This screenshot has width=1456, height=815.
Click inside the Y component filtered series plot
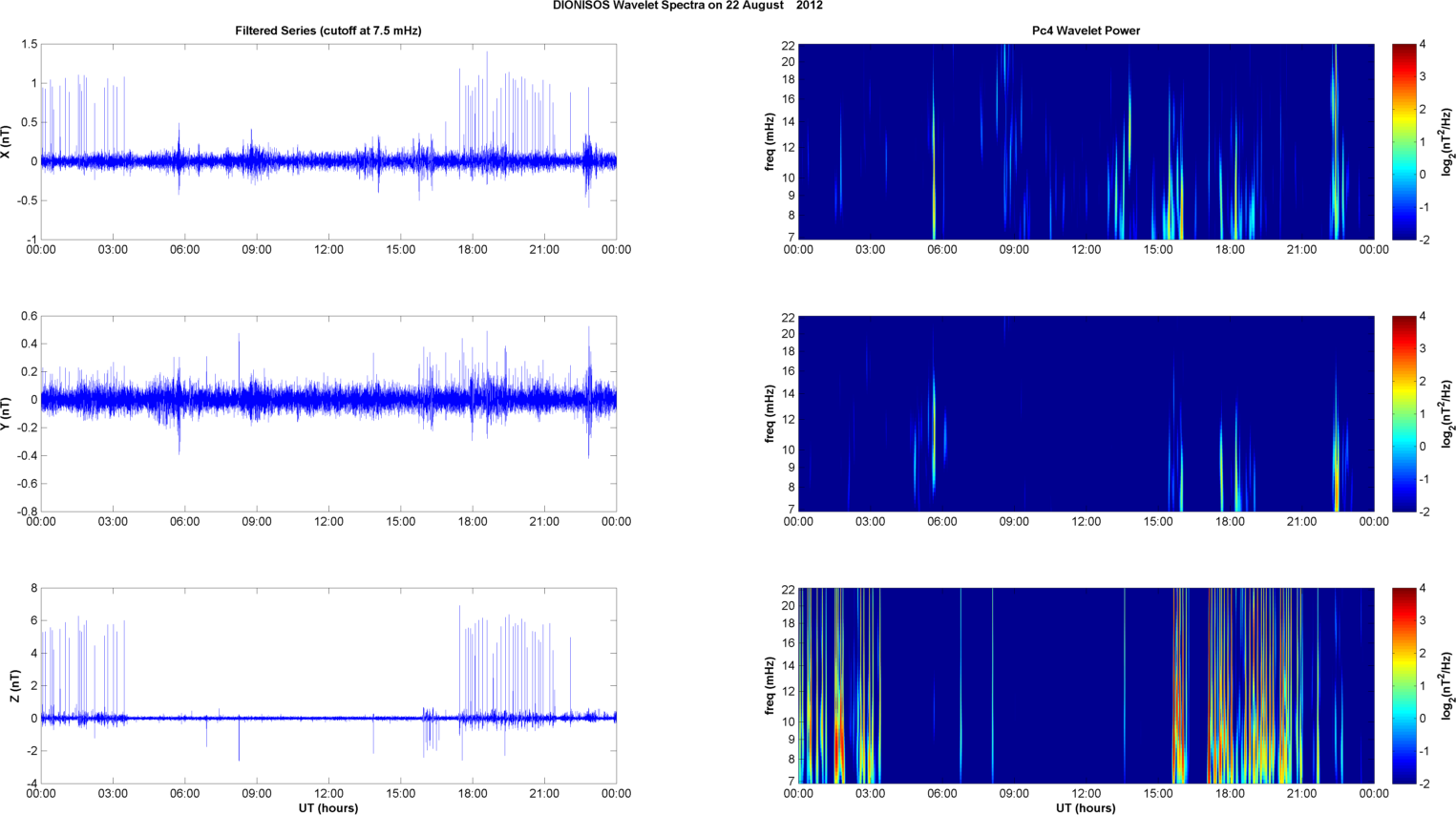[328, 414]
